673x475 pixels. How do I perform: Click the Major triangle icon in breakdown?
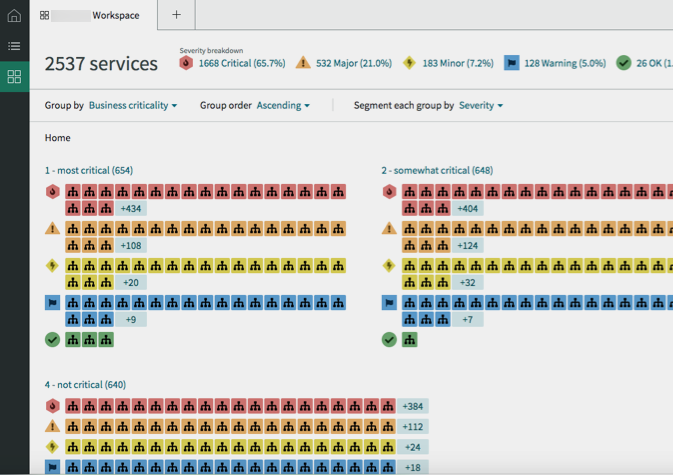303,63
